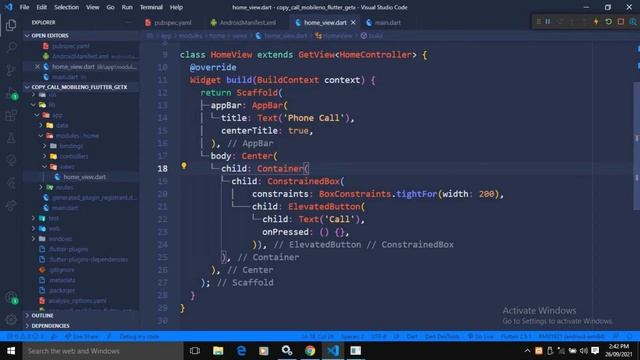
Task: Open the Go menu
Action: coord(110,7)
